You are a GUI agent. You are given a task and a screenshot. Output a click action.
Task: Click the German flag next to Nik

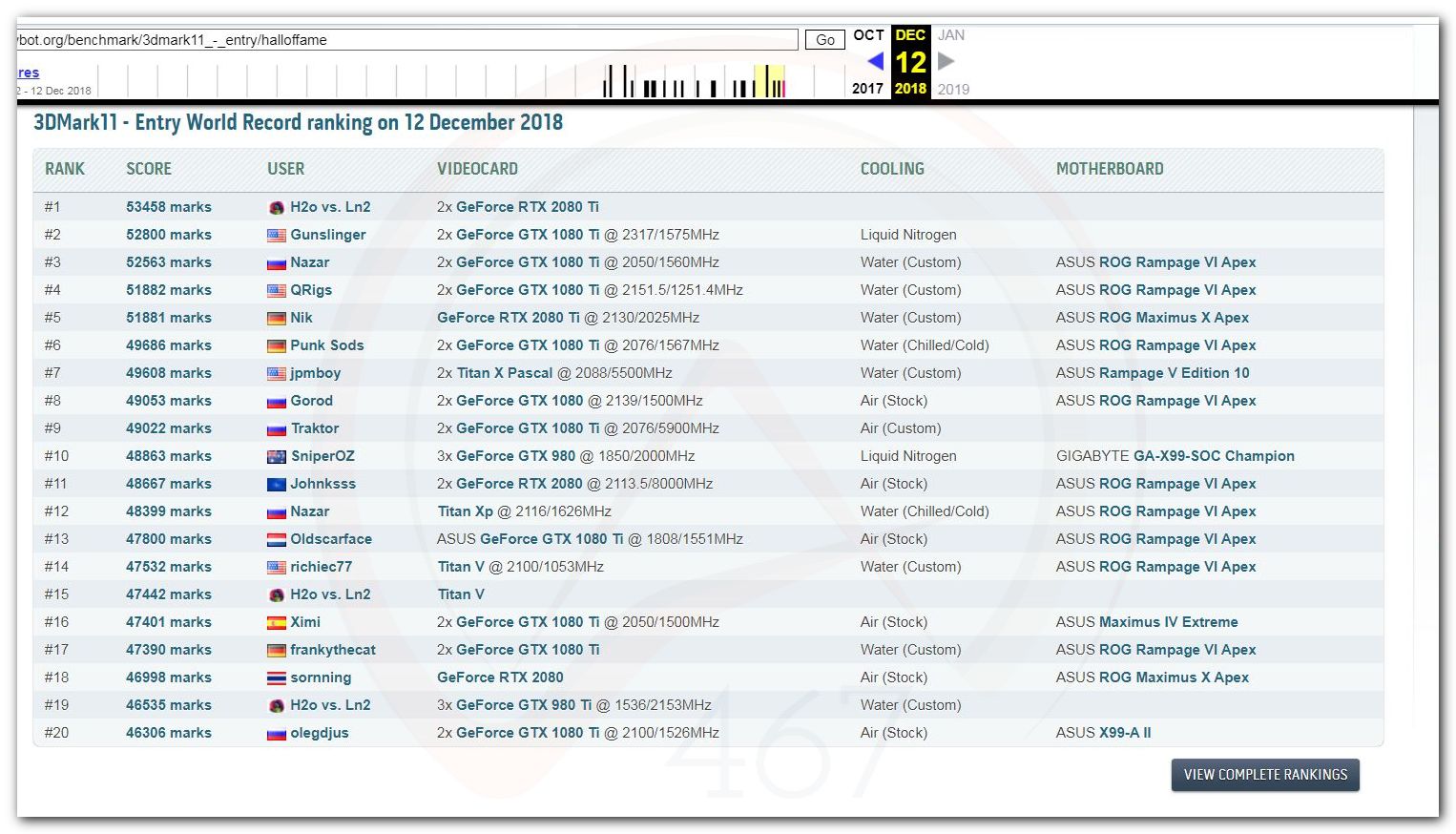(x=277, y=319)
